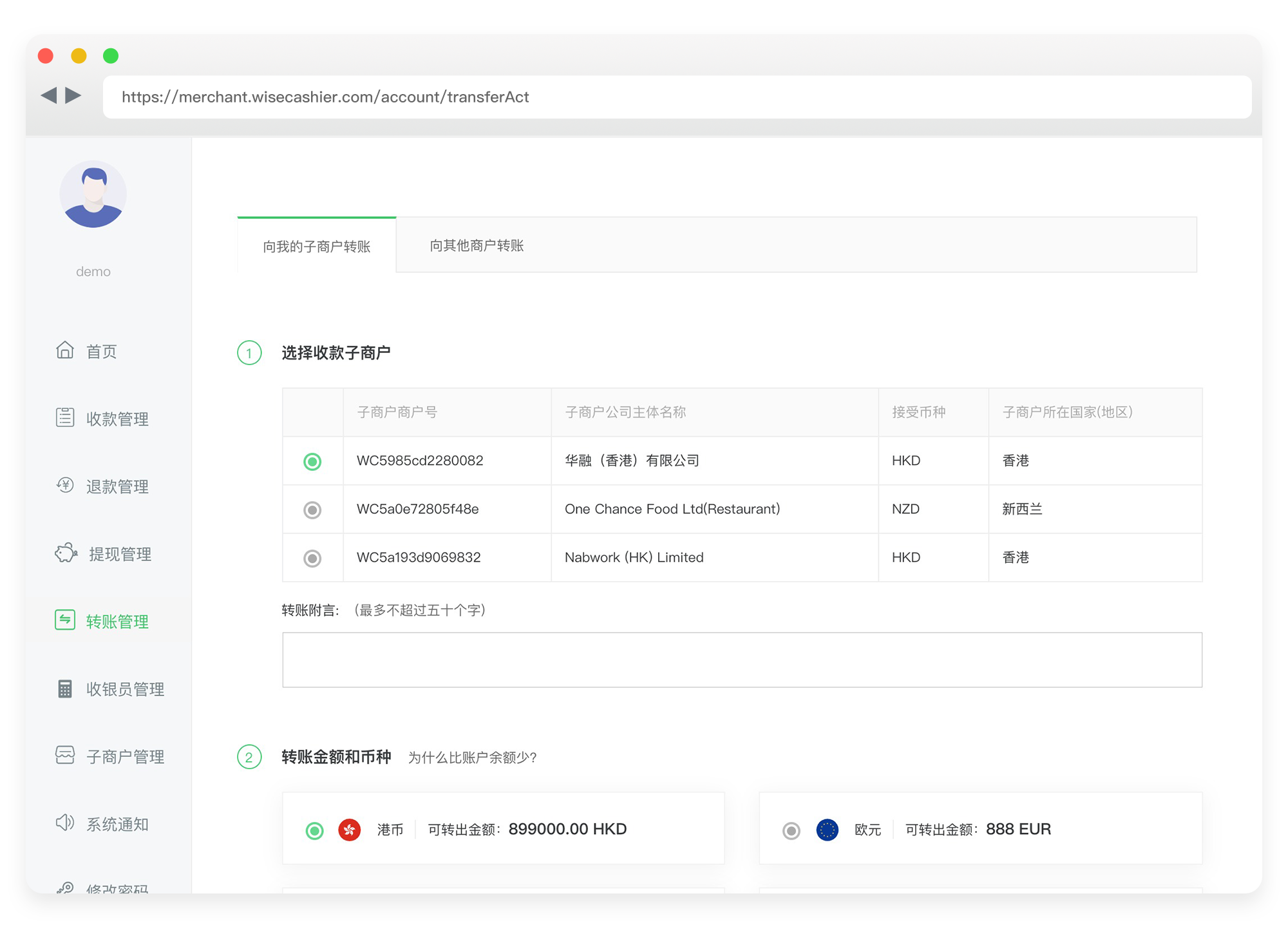Click merchant number WC5a193d9069832
1288x945 pixels.
(419, 557)
